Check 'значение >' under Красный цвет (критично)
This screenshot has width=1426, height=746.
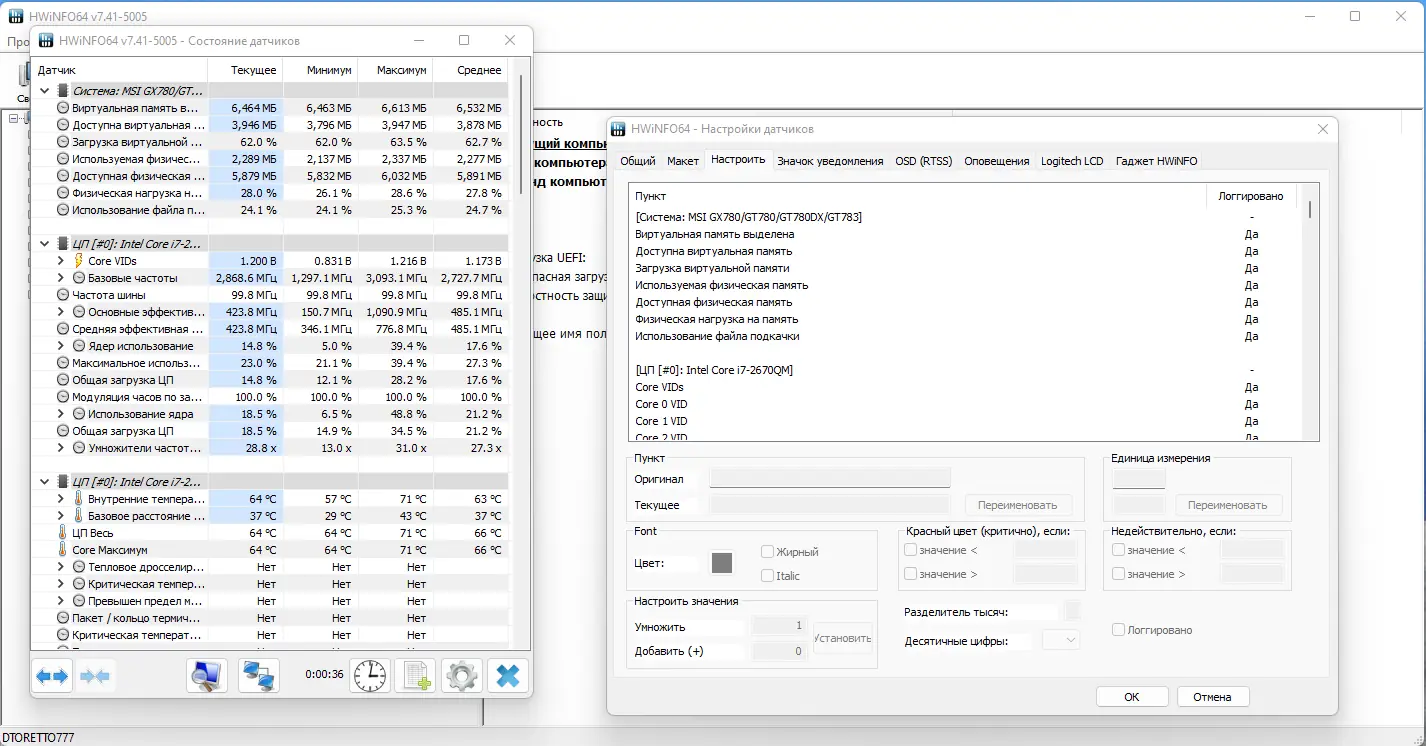910,574
